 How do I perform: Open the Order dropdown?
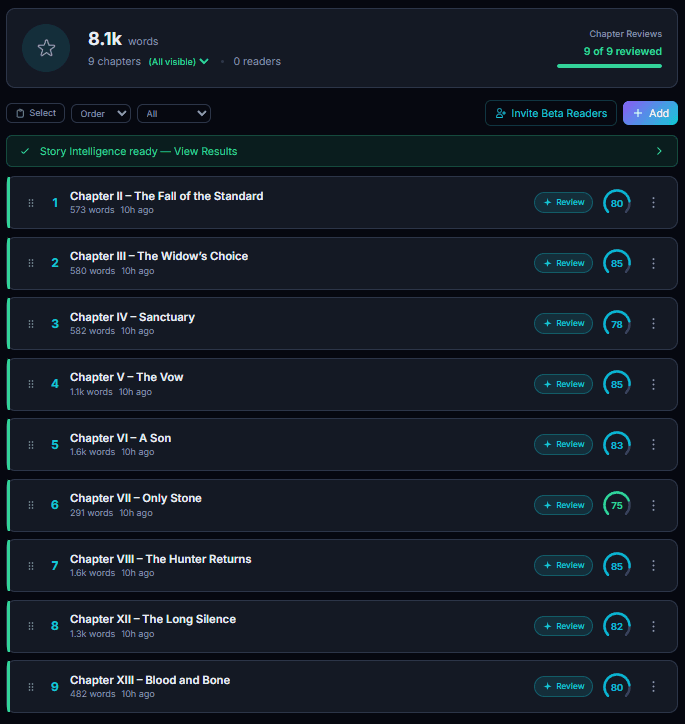pyautogui.click(x=100, y=114)
